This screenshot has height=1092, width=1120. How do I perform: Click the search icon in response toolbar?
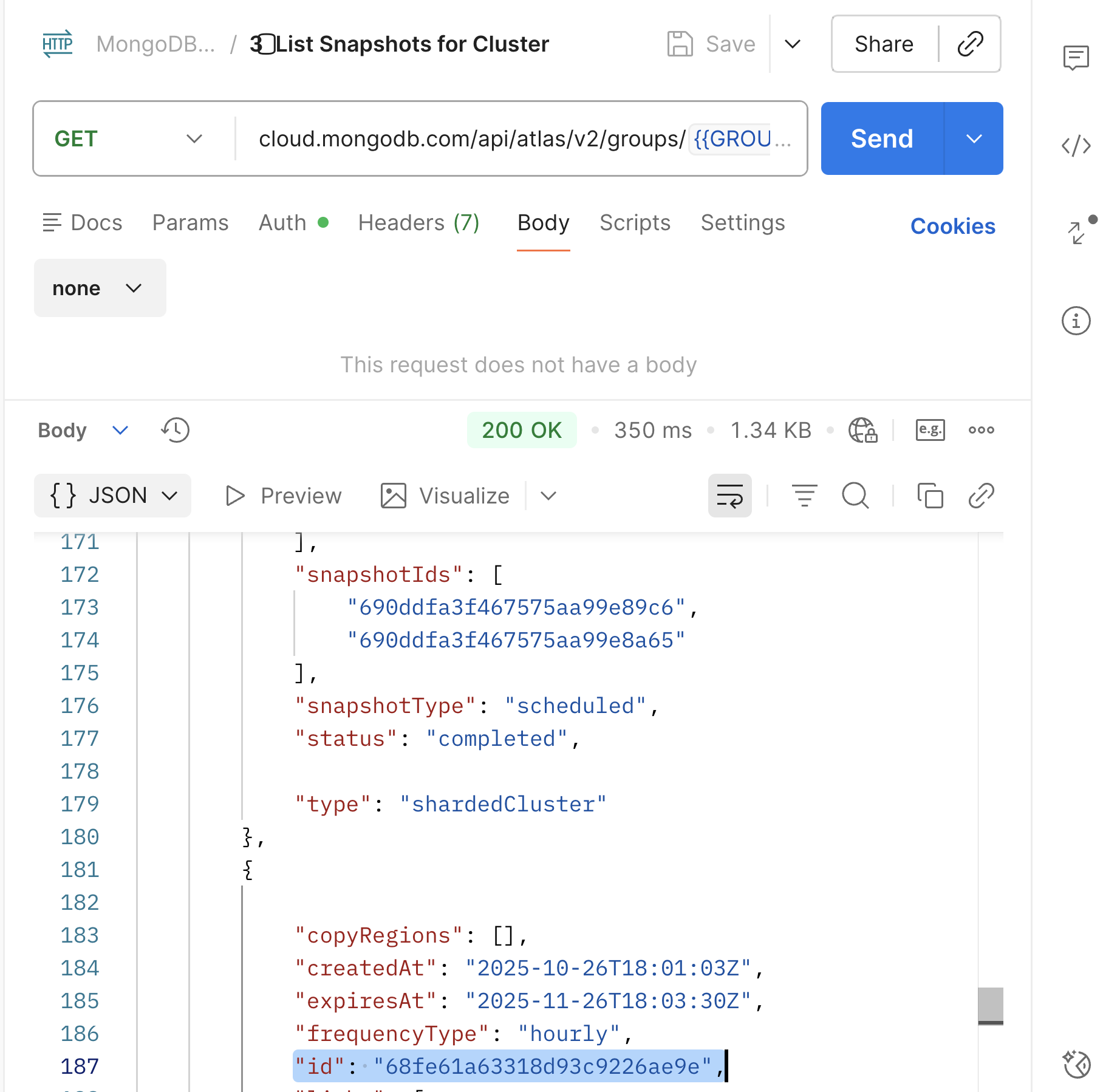855,496
